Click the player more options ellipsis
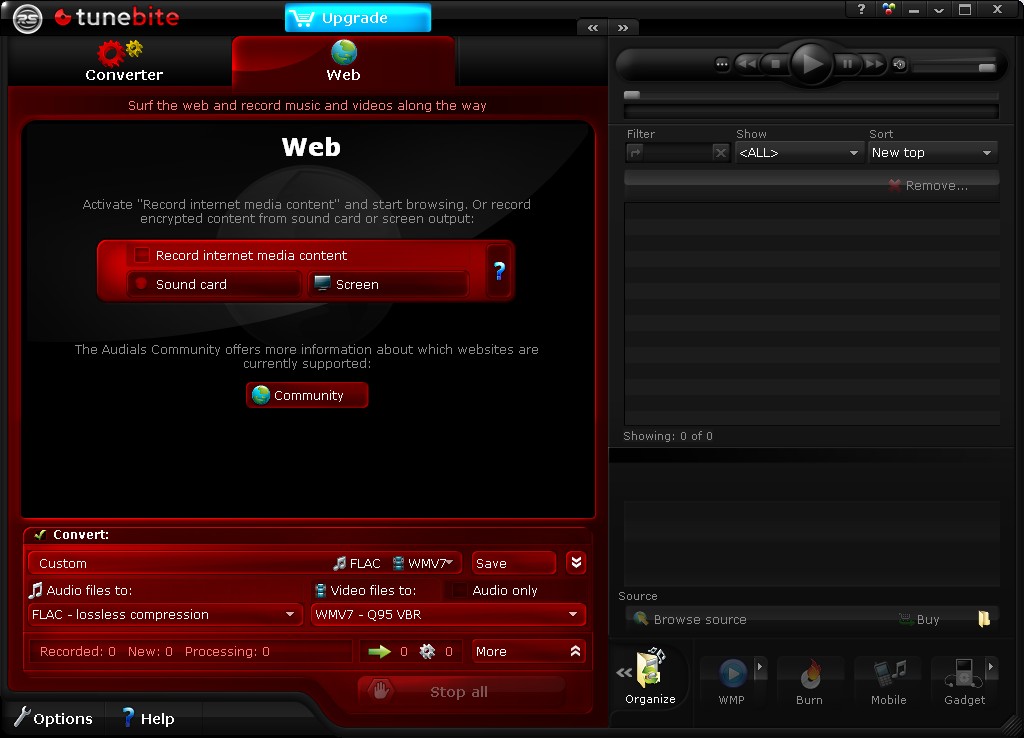This screenshot has width=1024, height=738. click(x=722, y=64)
